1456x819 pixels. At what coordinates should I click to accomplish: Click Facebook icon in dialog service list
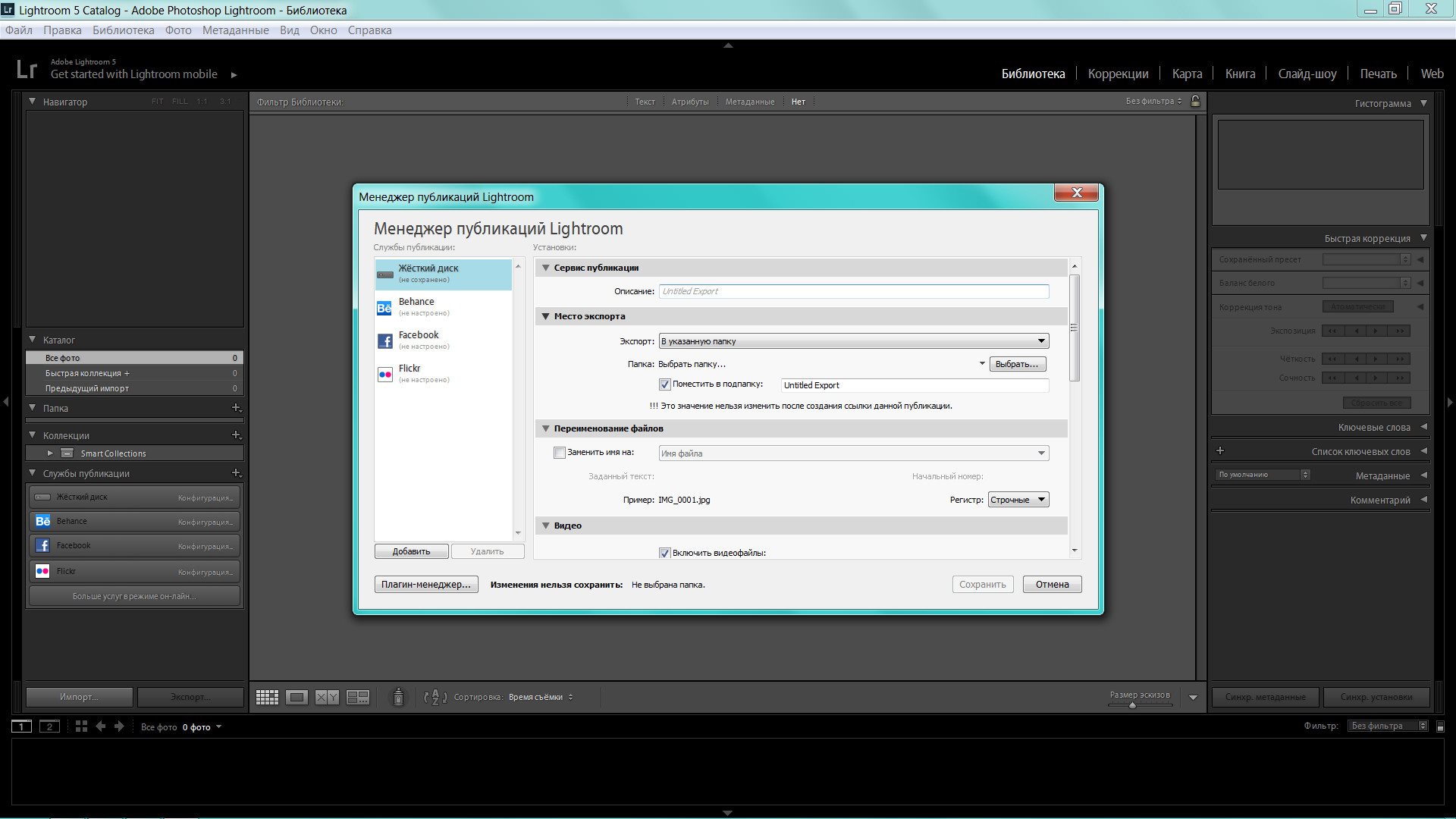[384, 341]
